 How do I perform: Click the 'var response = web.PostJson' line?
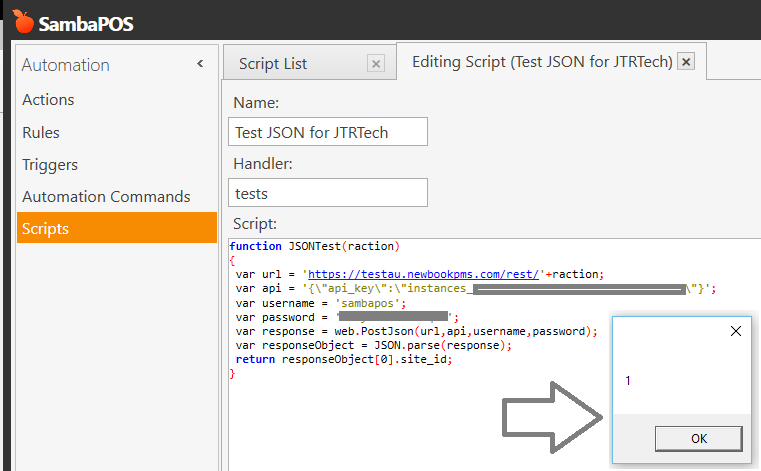click(x=416, y=331)
